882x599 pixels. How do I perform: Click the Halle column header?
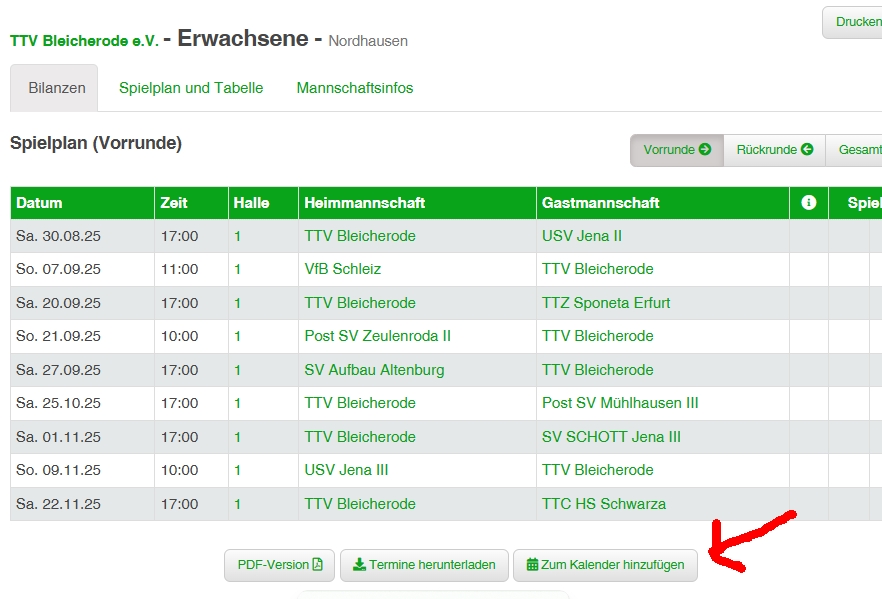[x=263, y=202]
